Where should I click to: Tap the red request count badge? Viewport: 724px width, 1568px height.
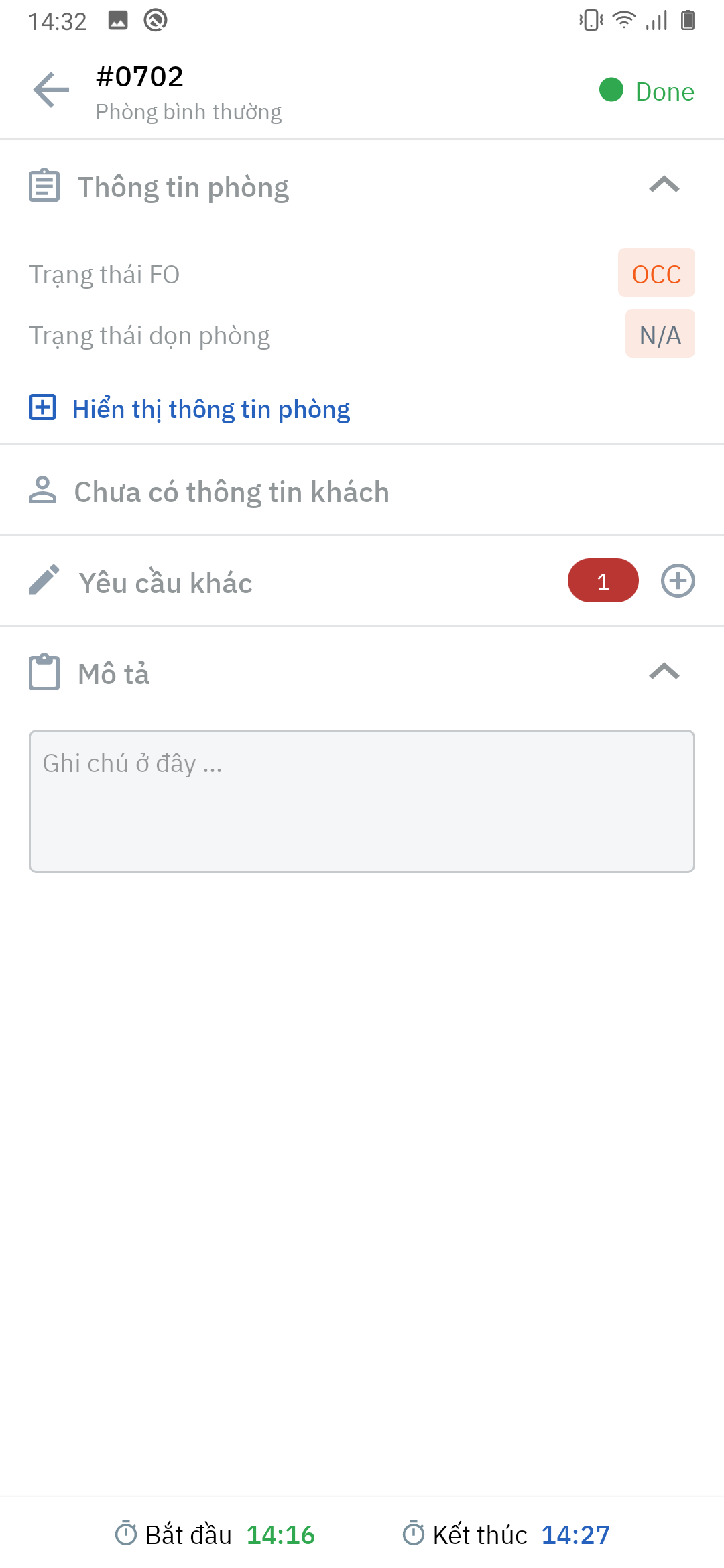pyautogui.click(x=603, y=581)
